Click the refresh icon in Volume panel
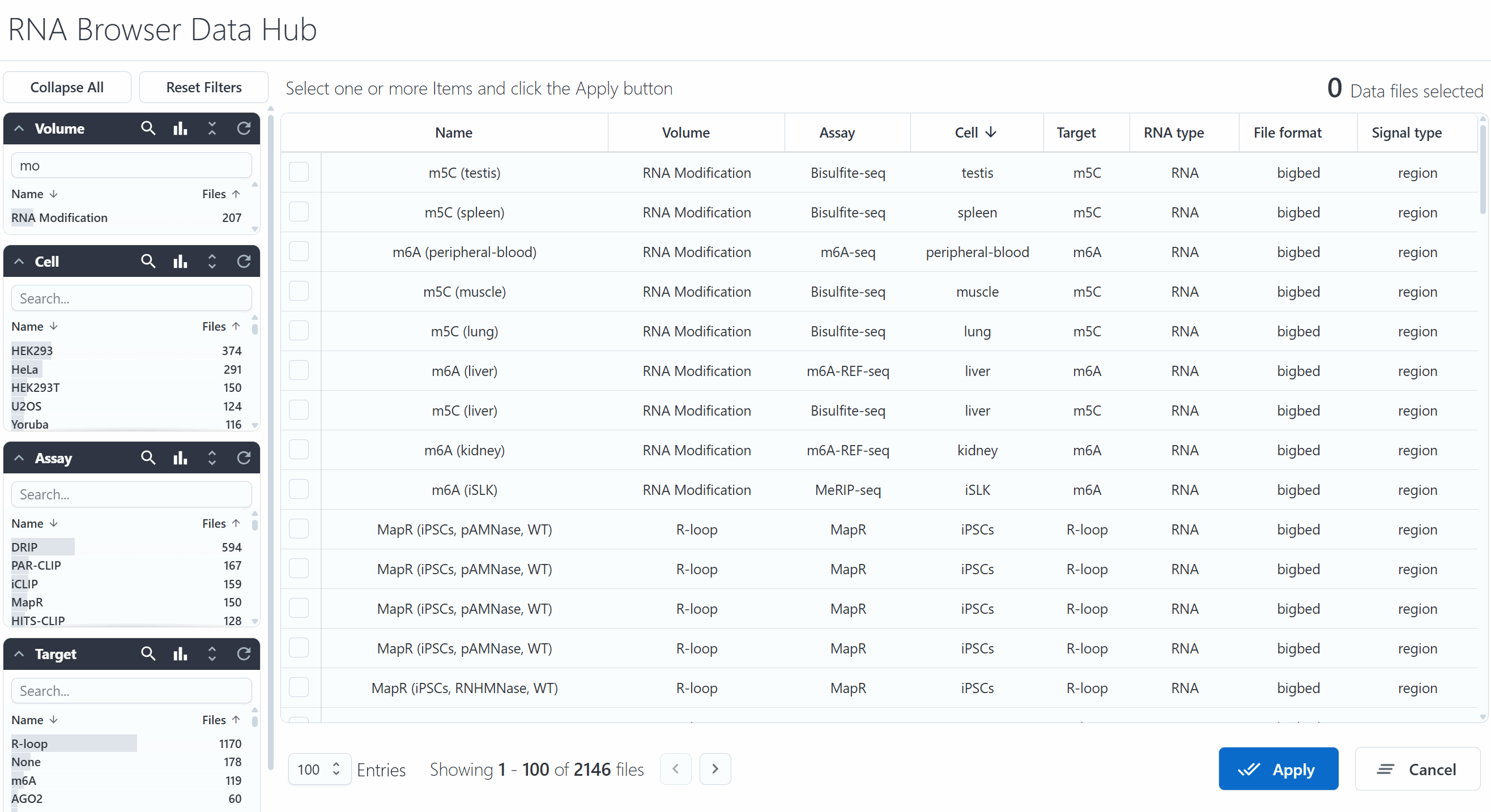 coord(244,129)
